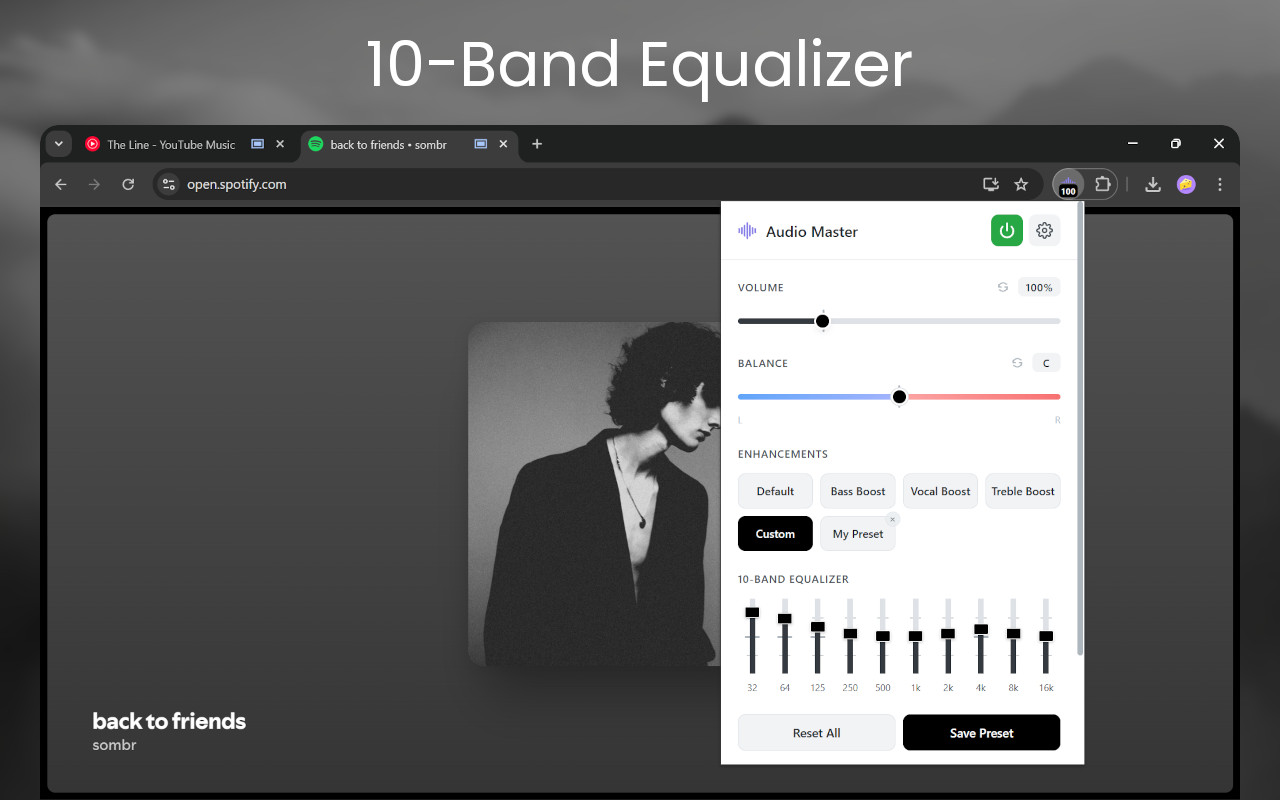Open the Downloads icon
1280x800 pixels.
pos(1152,184)
